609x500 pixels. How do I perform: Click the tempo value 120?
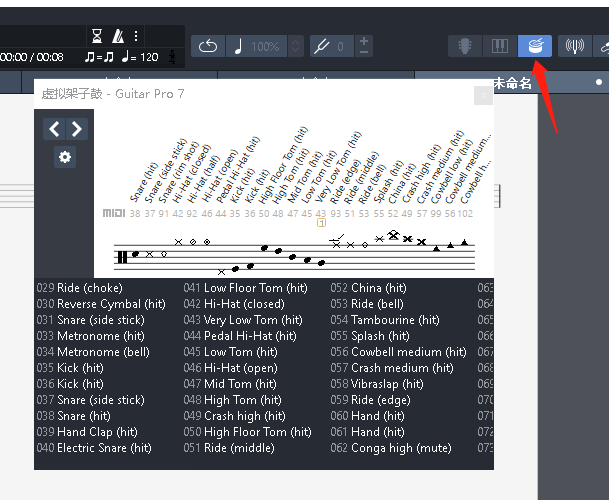(148, 57)
